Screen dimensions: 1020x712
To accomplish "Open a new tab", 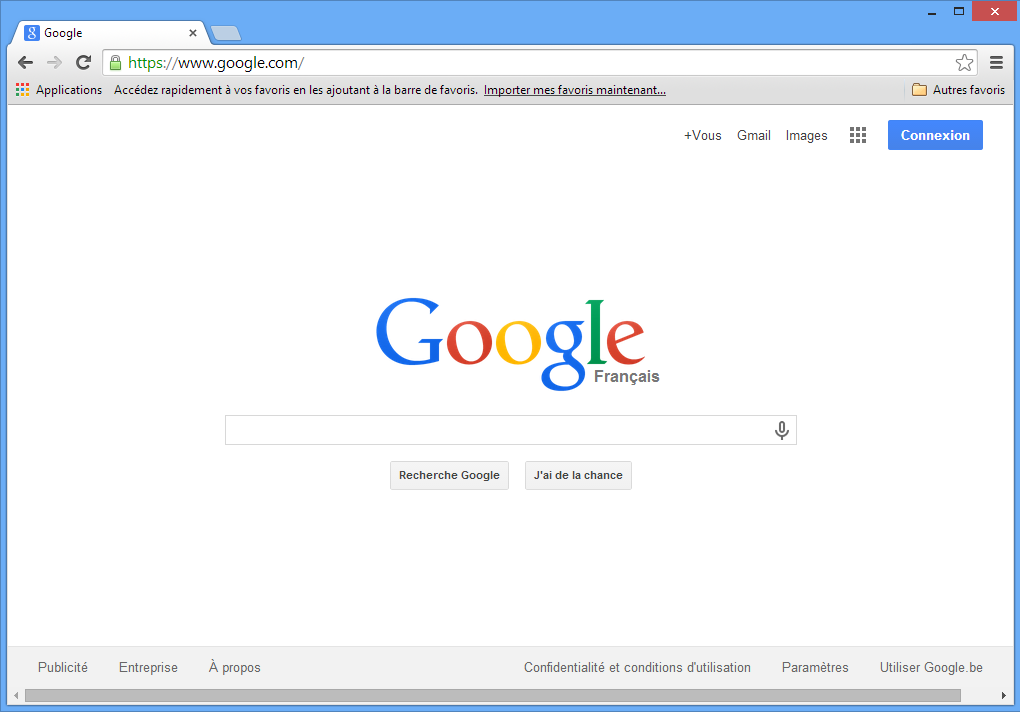I will tap(226, 33).
